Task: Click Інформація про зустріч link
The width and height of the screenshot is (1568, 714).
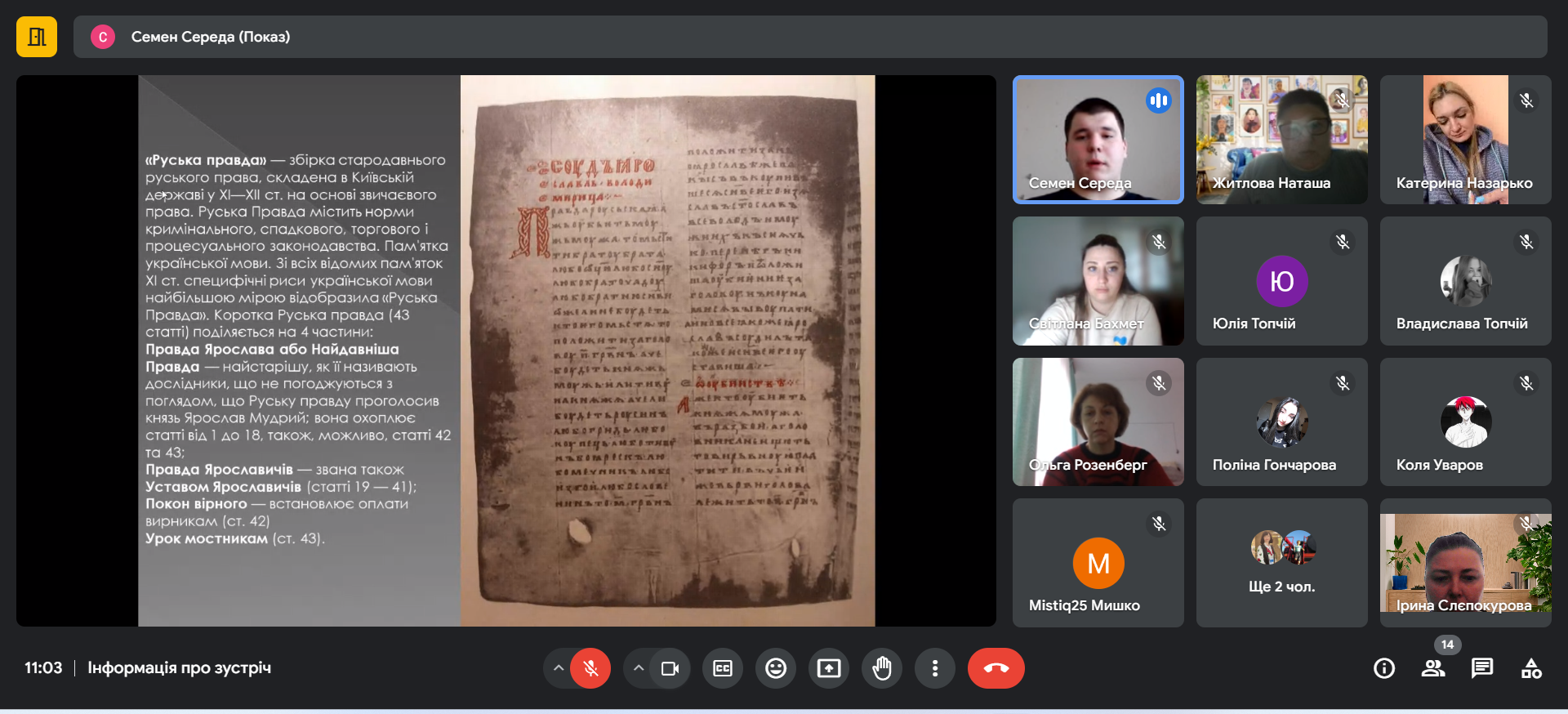Action: point(179,667)
